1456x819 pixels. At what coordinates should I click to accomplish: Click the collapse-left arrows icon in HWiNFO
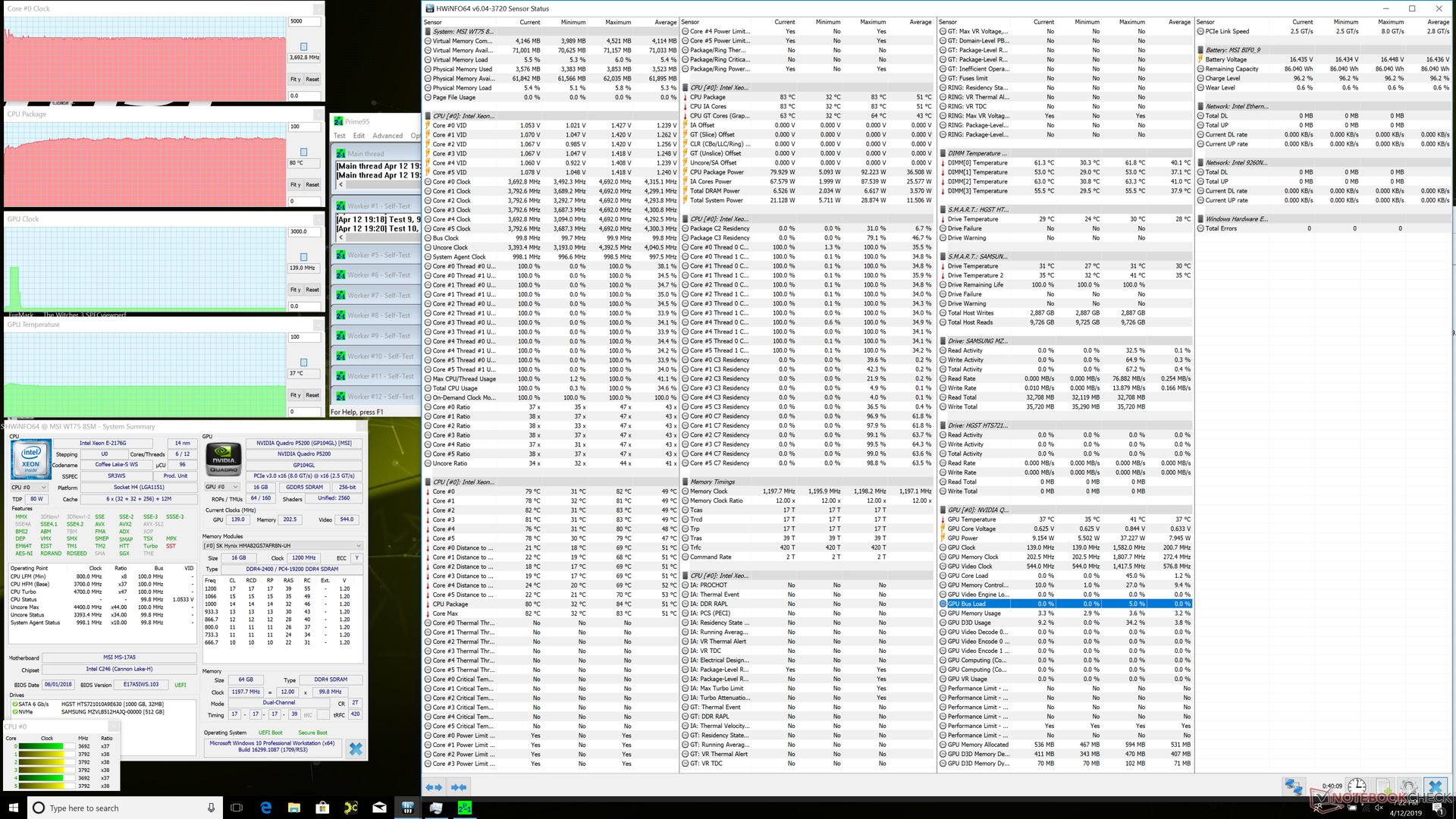[435, 787]
